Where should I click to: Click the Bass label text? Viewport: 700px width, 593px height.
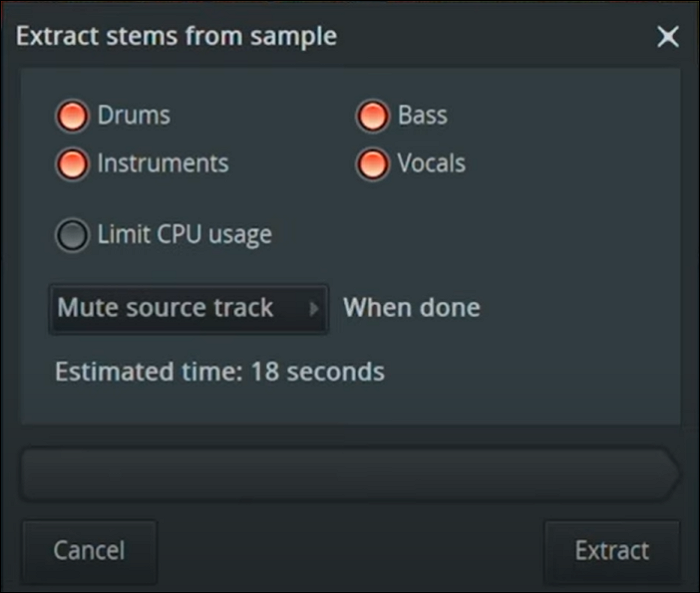[422, 116]
